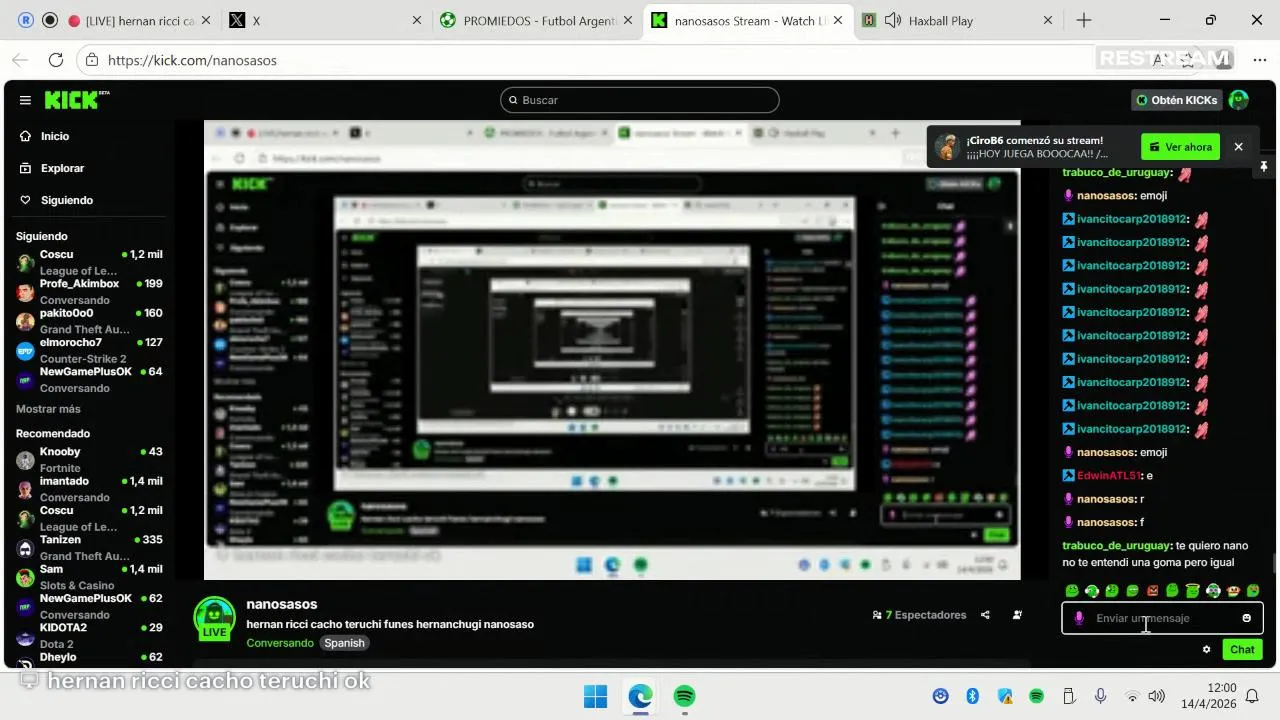Switch to the X tab
Screen dimensions: 1280x720
[x=325, y=21]
